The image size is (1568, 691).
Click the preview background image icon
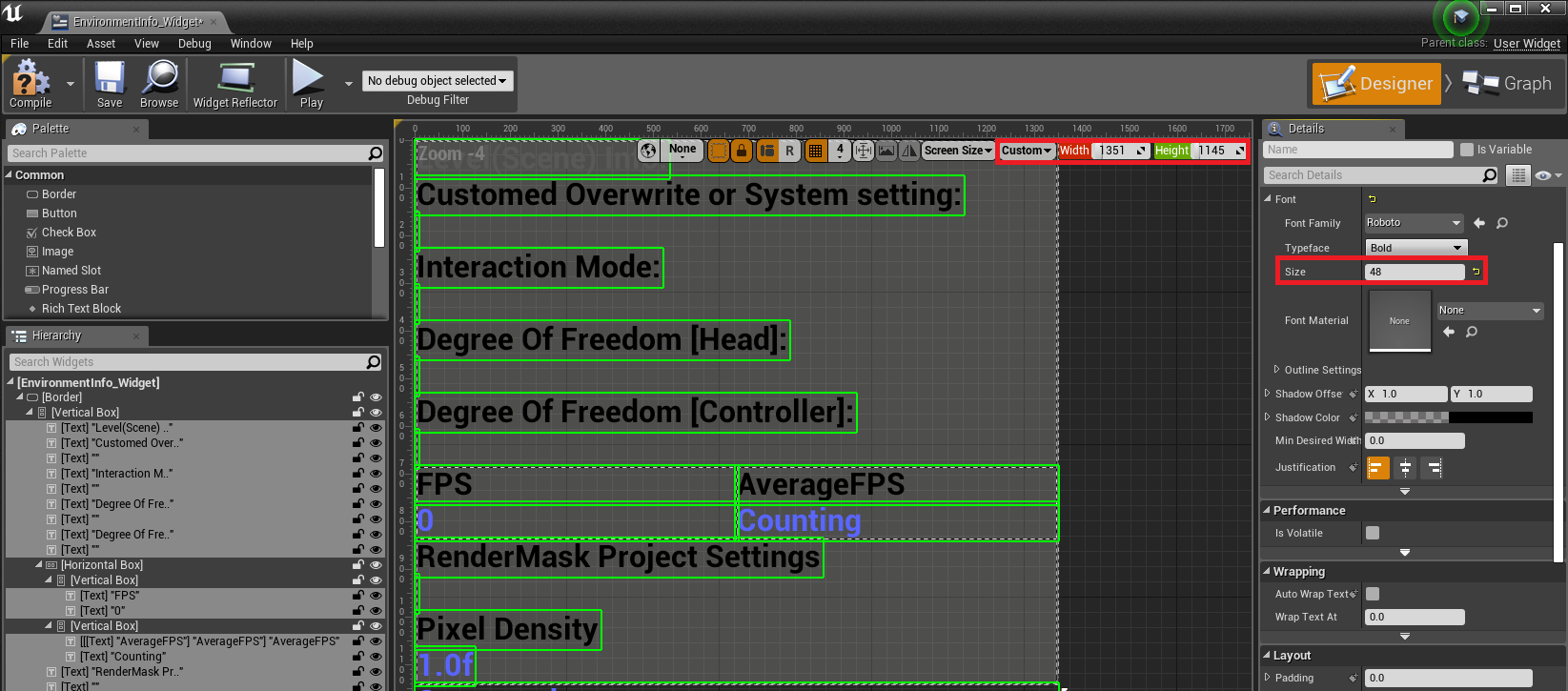pyautogui.click(x=886, y=151)
